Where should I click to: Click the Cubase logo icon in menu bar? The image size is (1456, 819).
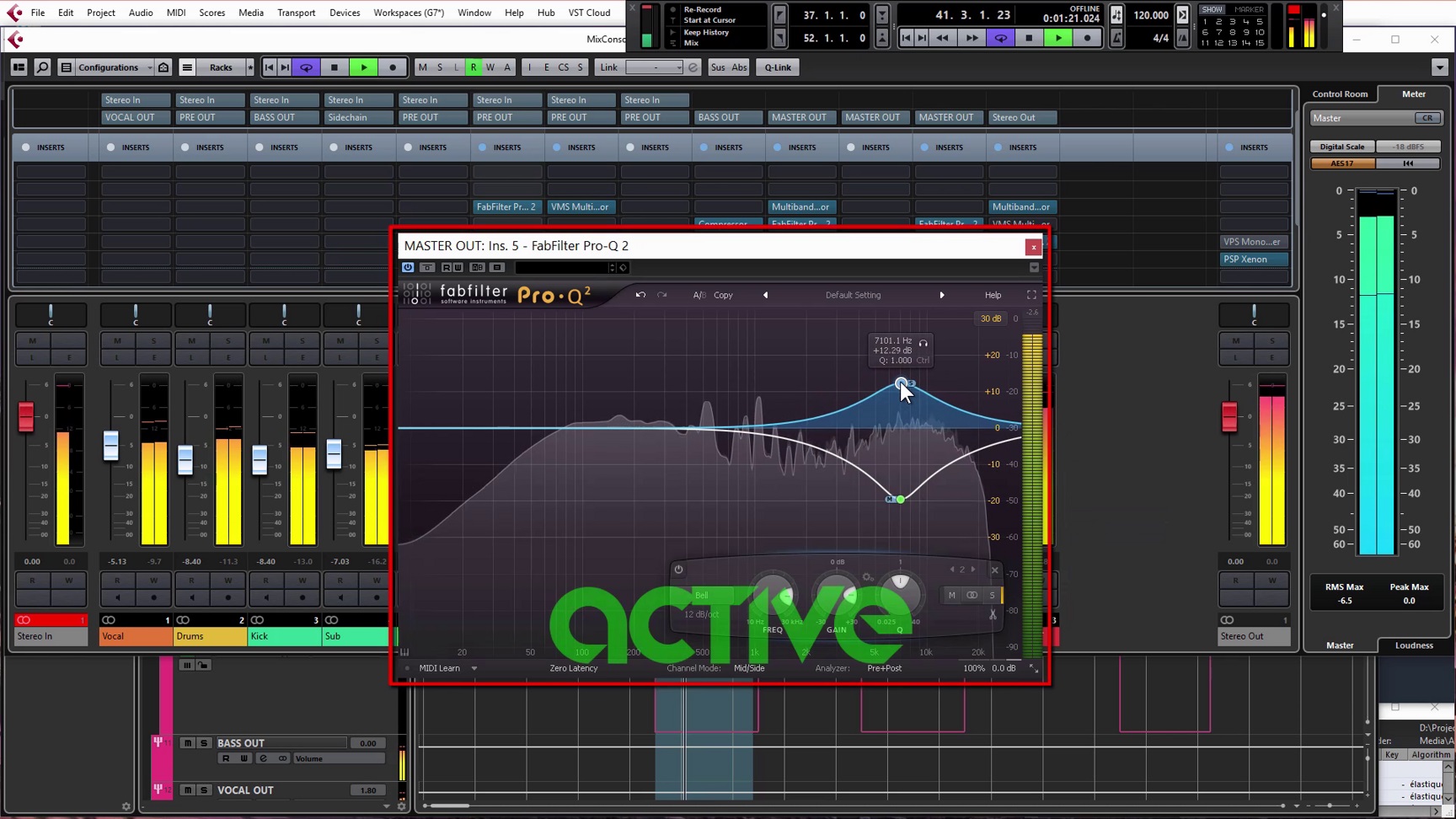(14, 13)
